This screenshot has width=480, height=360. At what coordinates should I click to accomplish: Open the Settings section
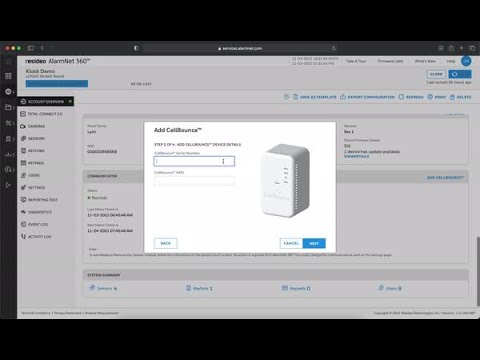tap(33, 187)
